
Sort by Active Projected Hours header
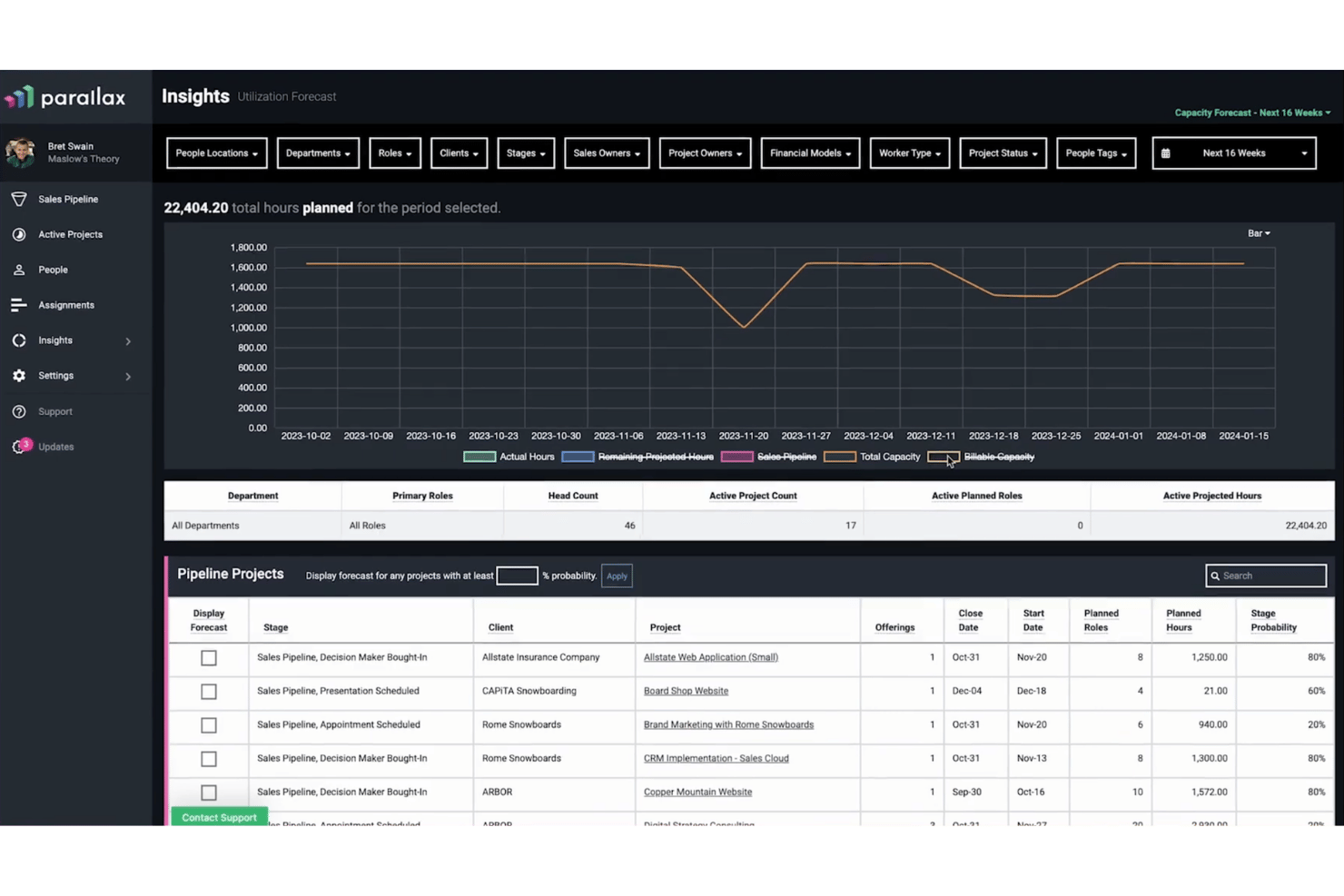(x=1212, y=496)
